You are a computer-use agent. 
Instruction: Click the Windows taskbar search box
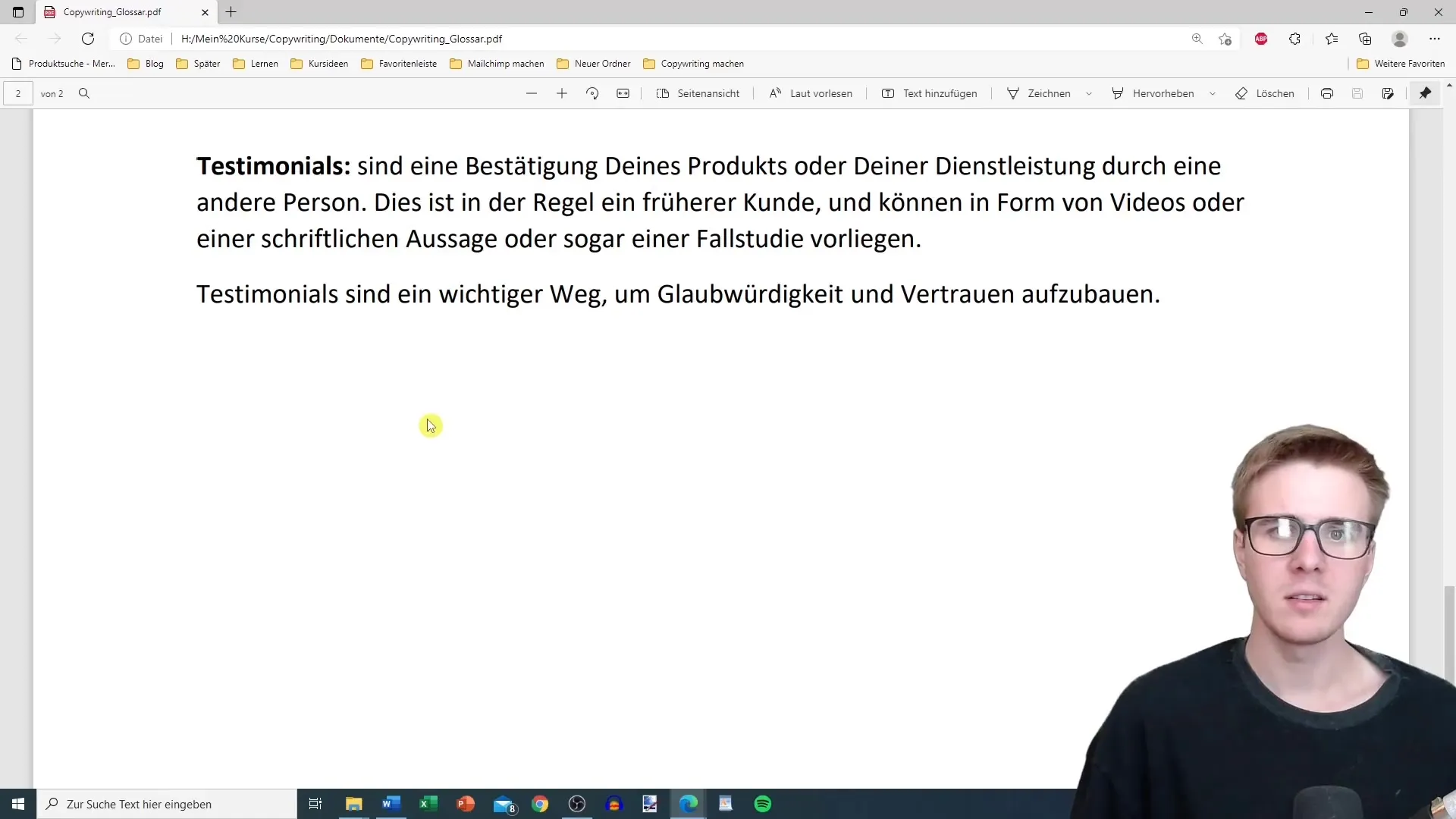click(x=167, y=804)
